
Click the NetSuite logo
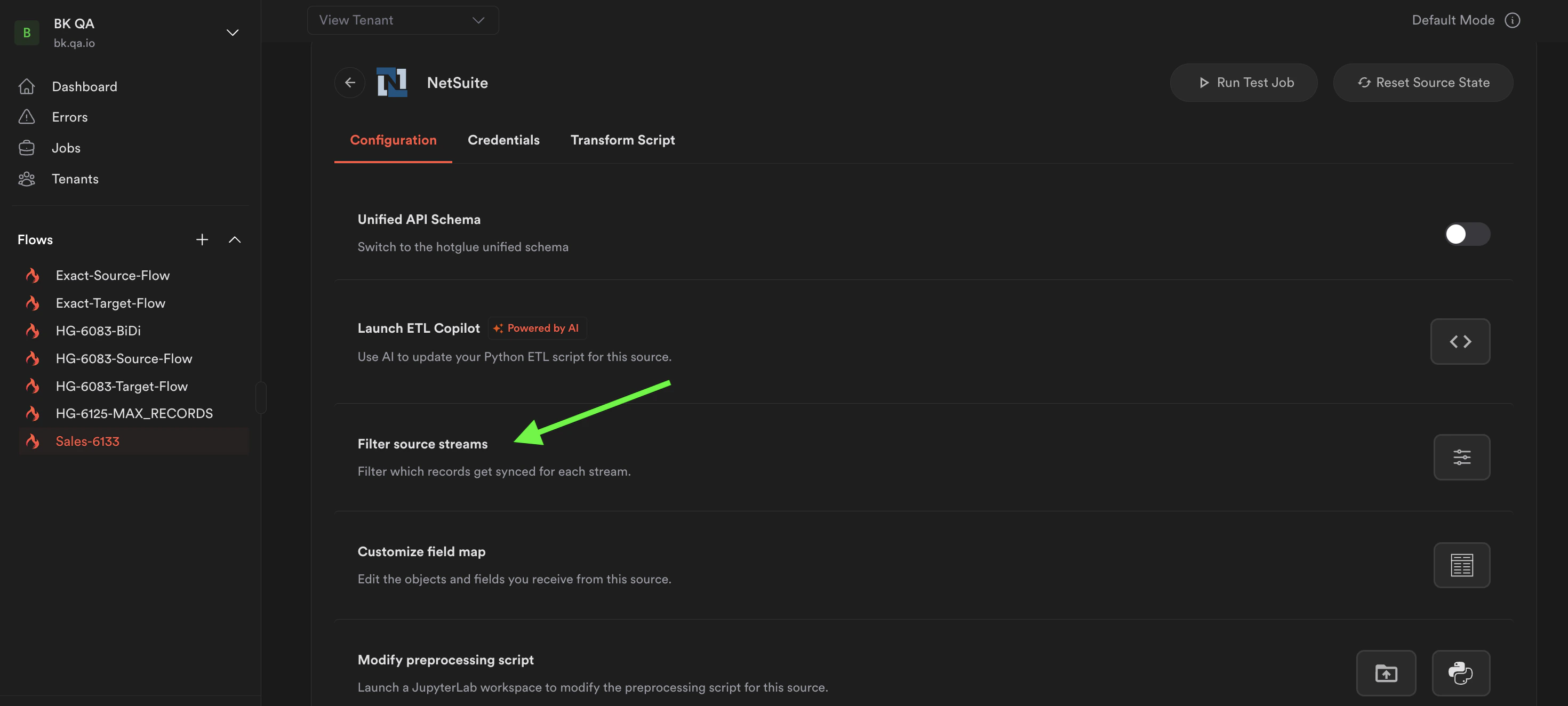(x=391, y=82)
